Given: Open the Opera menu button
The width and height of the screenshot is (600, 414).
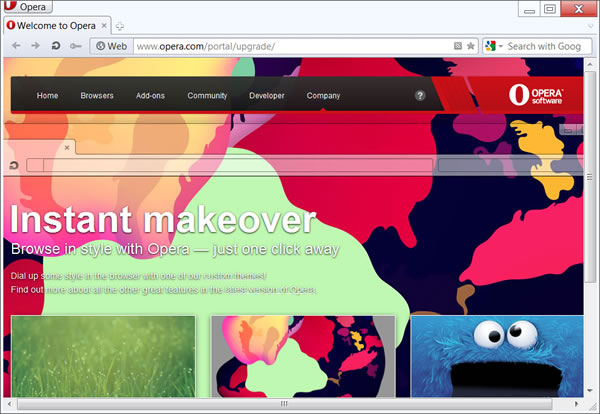Looking at the screenshot, I should [x=22, y=7].
